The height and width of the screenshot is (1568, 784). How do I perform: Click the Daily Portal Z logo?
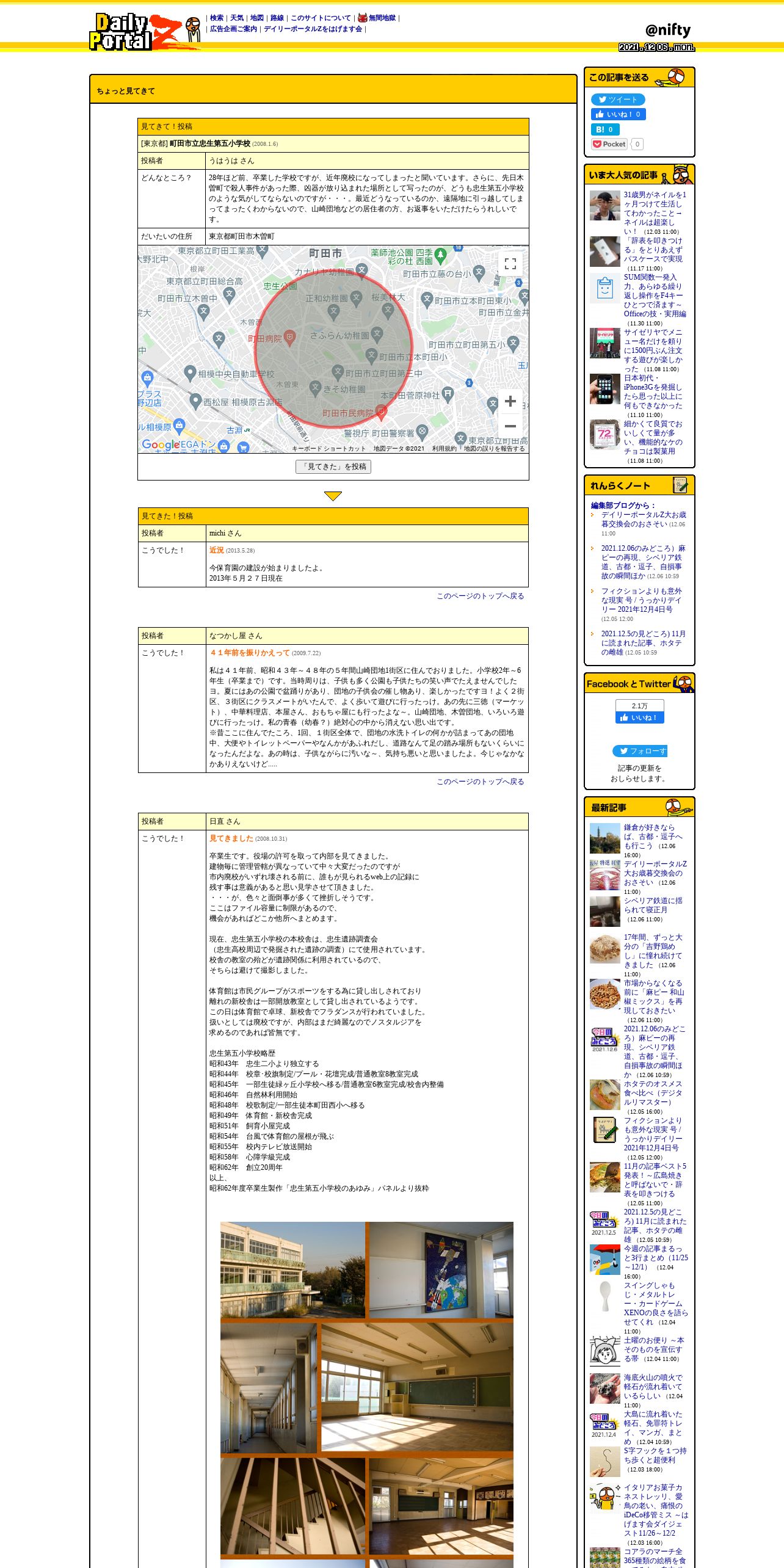[145, 31]
